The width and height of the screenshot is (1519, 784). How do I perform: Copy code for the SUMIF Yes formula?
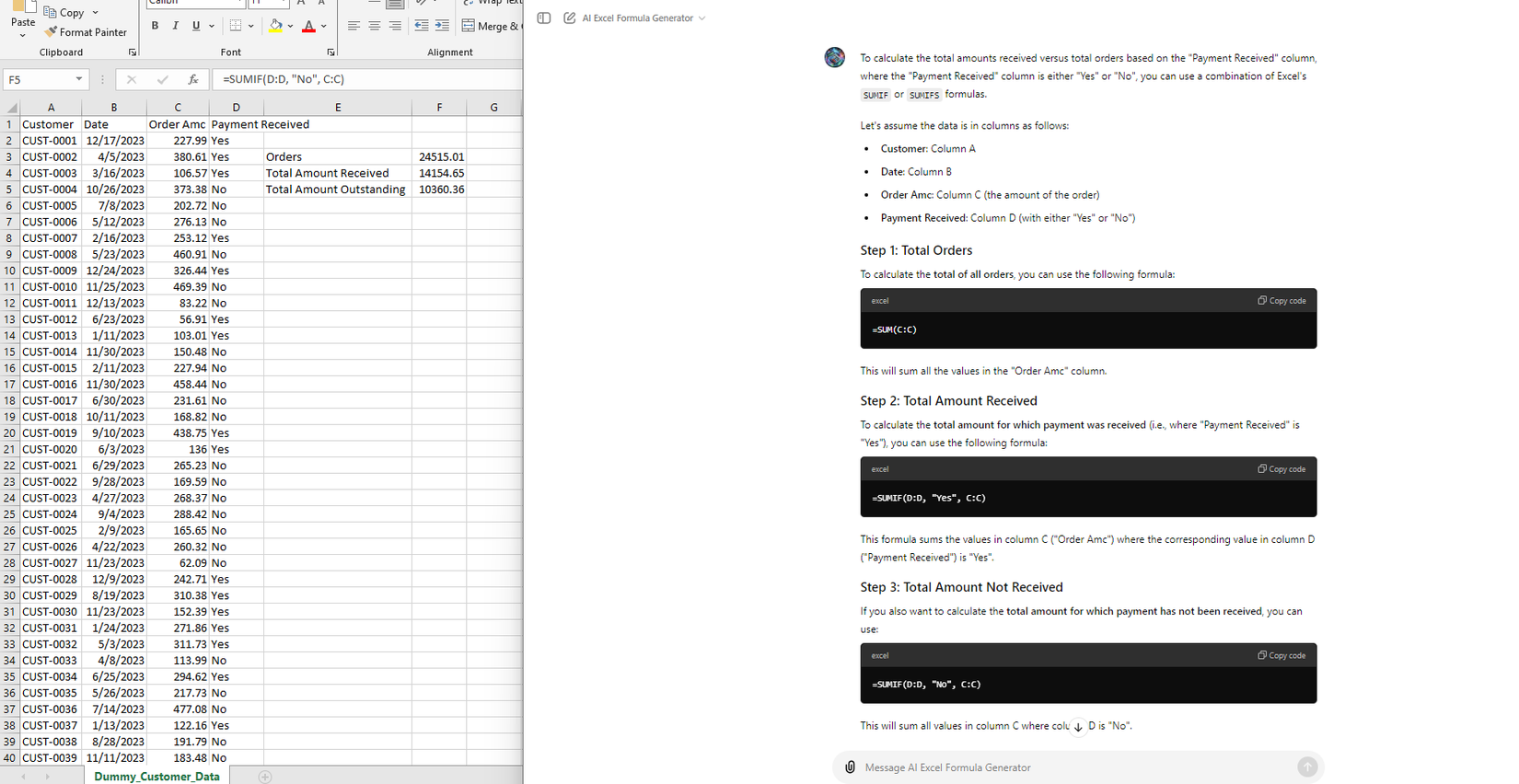click(x=1281, y=468)
